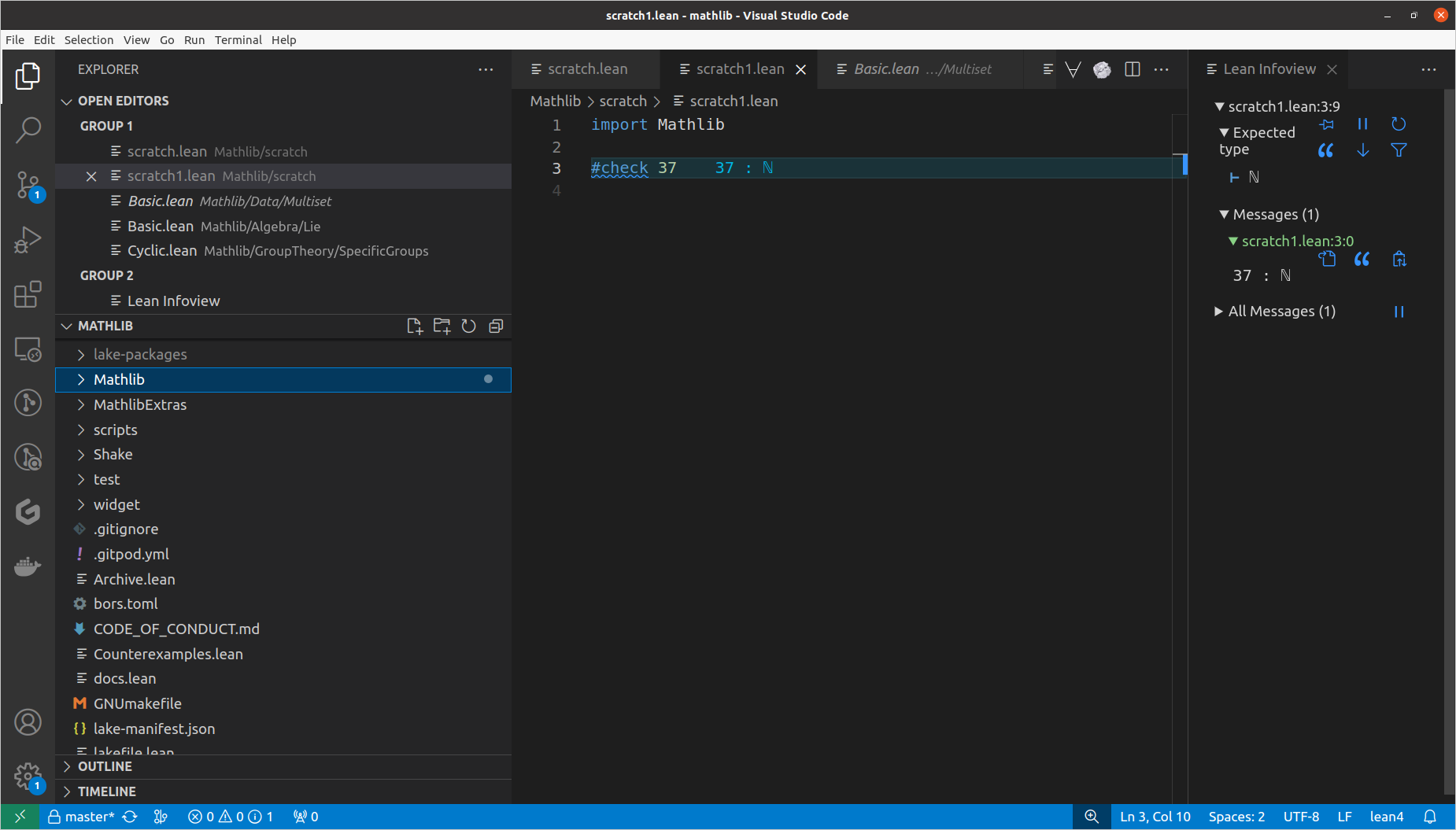
Task: Collapse the OPEN EDITORS section
Action: pos(283,101)
